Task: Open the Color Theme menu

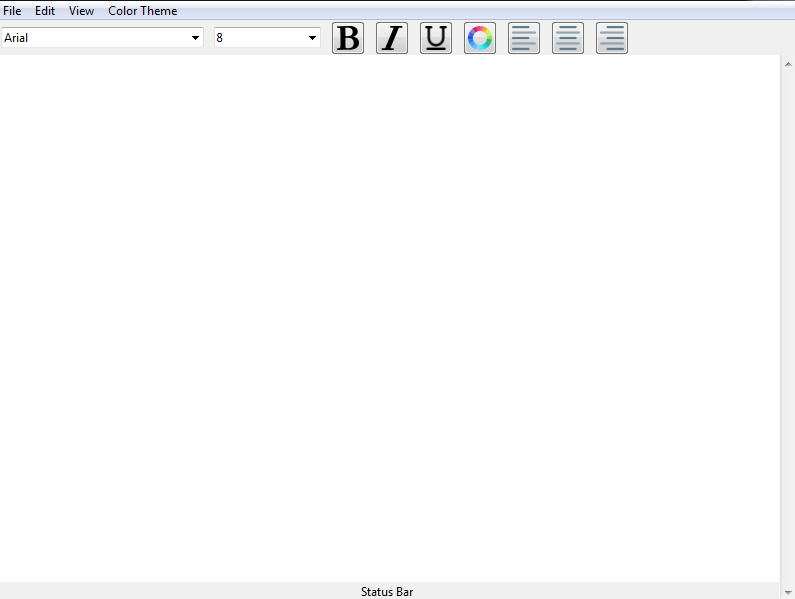Action: [143, 11]
